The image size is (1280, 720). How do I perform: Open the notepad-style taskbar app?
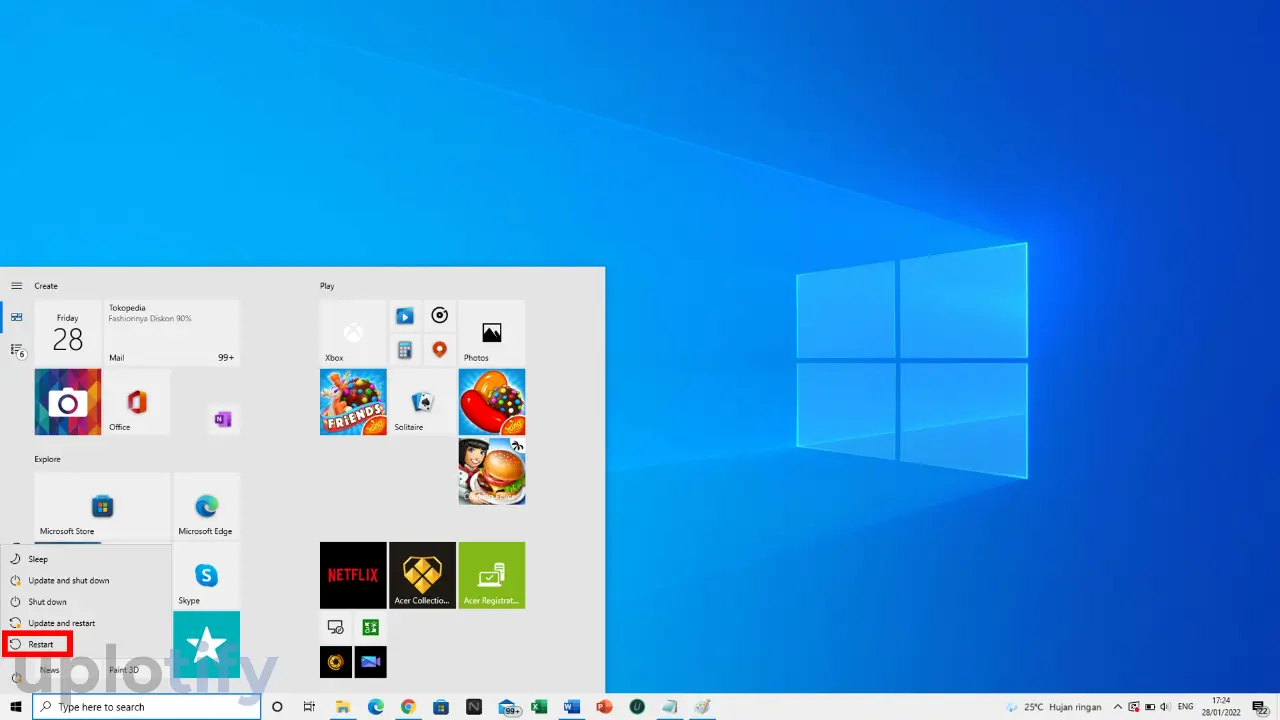[669, 707]
